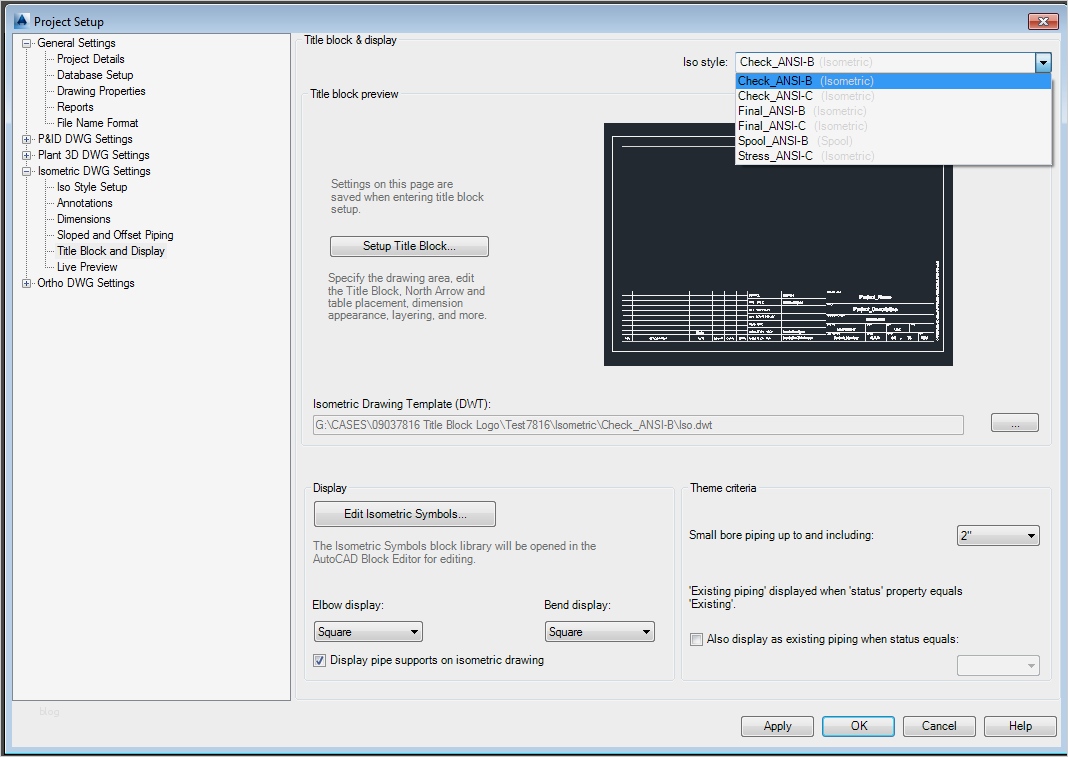Click the title block preview image
1068x757 pixels.
pos(778,244)
